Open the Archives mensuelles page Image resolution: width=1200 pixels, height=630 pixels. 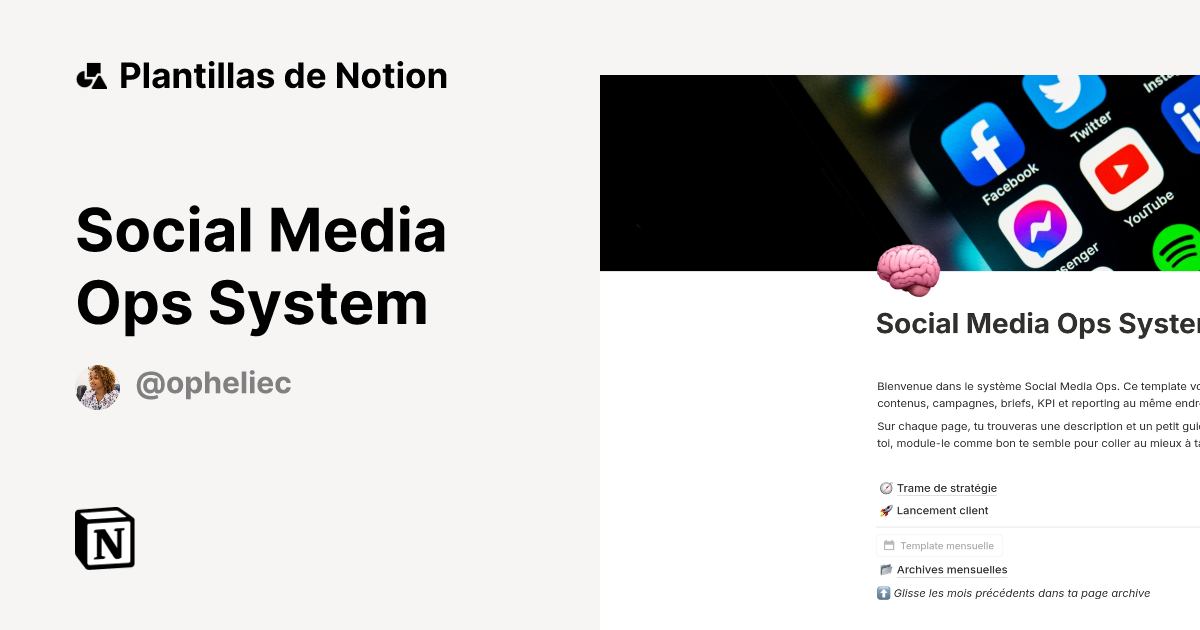[x=951, y=569]
